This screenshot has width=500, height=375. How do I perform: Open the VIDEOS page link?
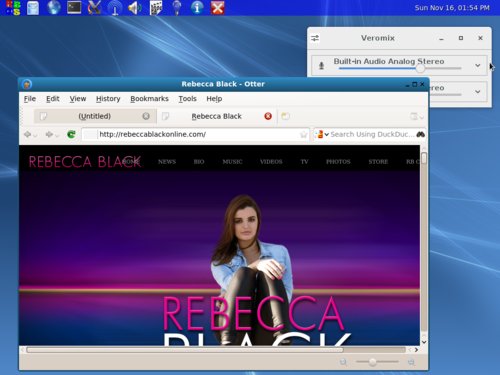click(x=271, y=162)
